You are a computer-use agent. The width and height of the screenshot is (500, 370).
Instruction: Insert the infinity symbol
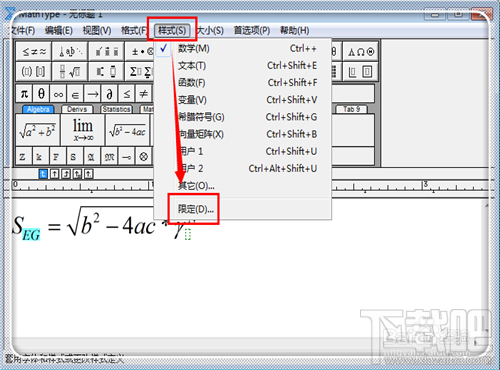coord(59,94)
